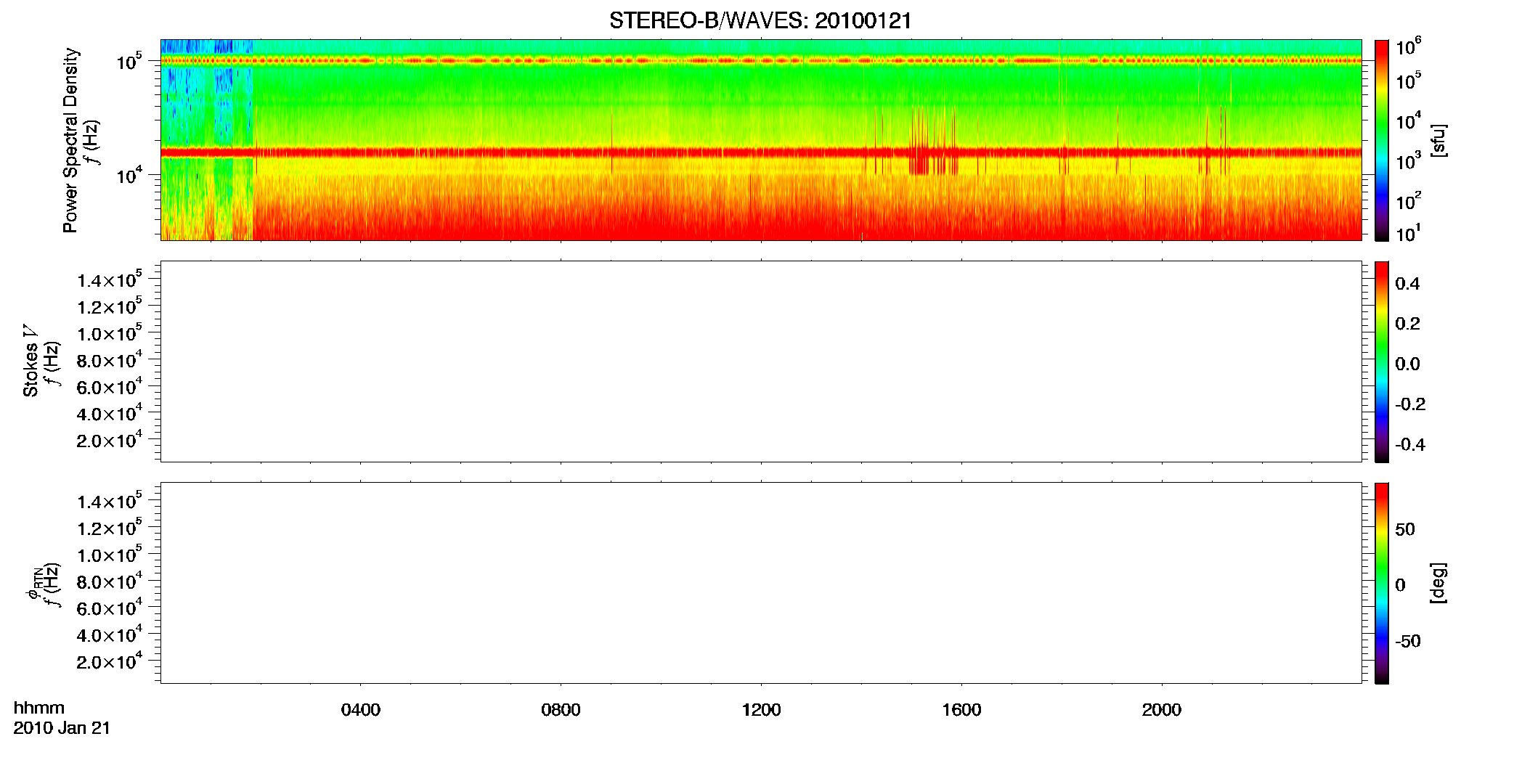Click the STEREO-B/WAVES: 20100121 plot title
The image size is (1522, 784).
point(760,20)
